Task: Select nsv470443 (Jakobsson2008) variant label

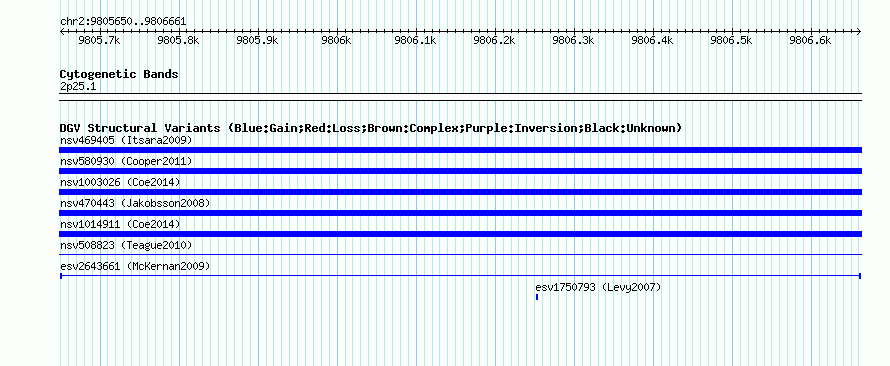Action: pyautogui.click(x=135, y=203)
